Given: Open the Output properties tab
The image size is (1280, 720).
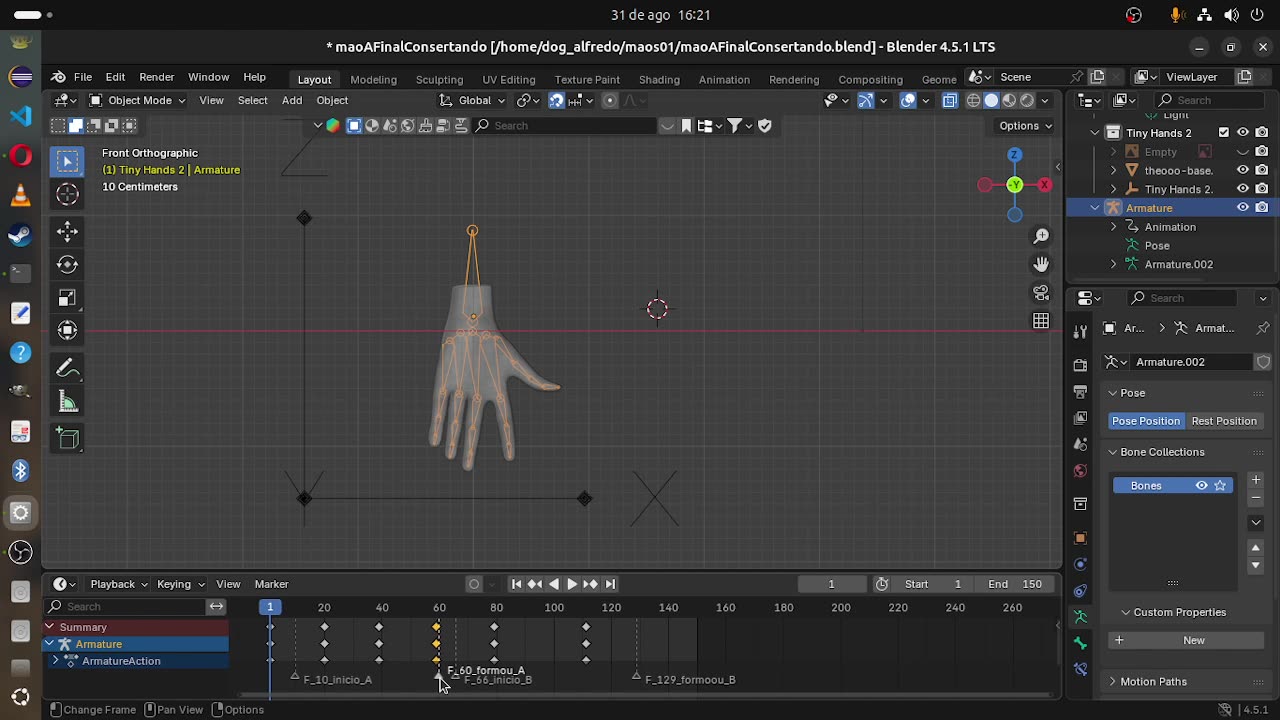Looking at the screenshot, I should 1080,391.
